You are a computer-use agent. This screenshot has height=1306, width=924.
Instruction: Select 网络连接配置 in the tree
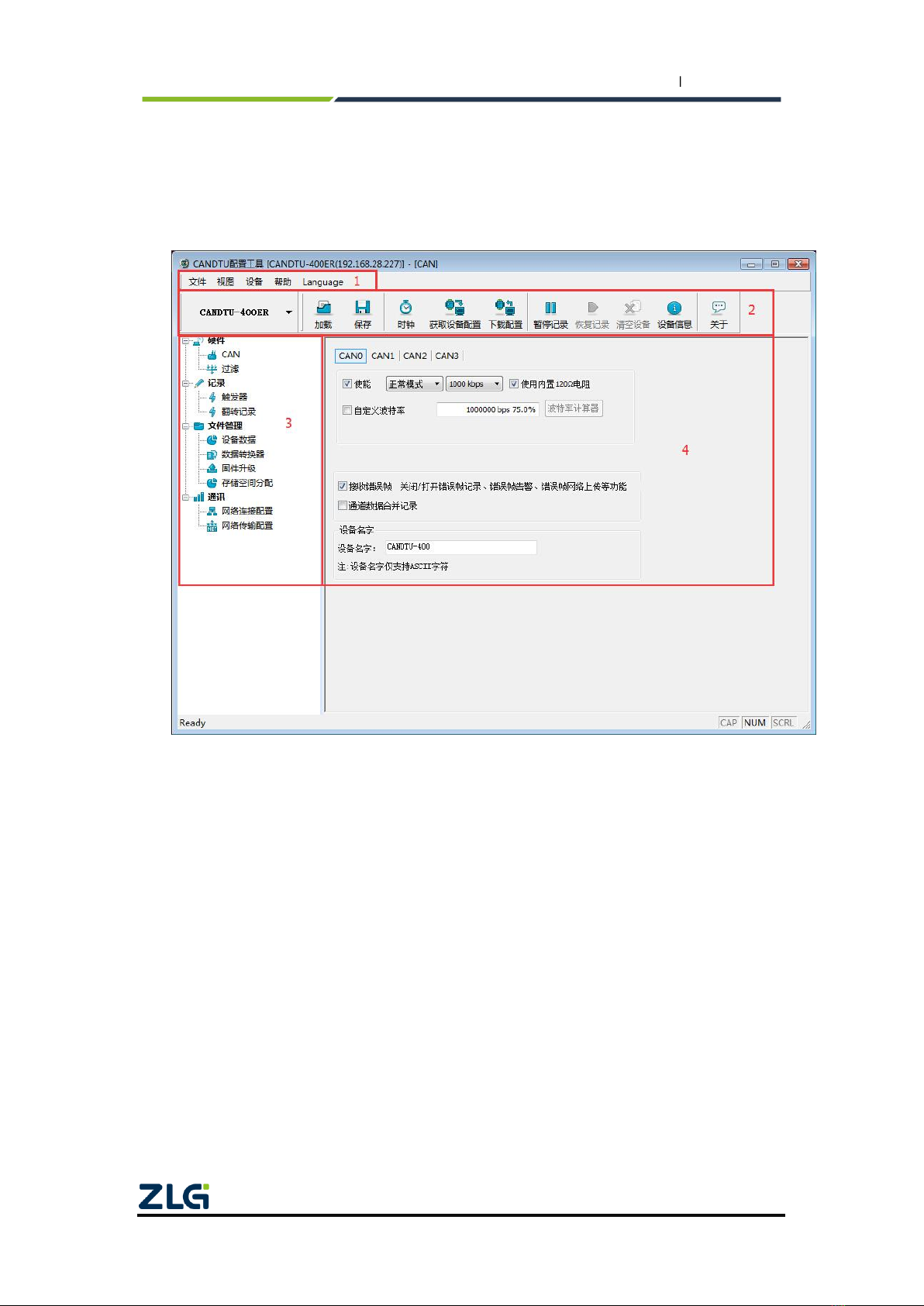pos(247,511)
